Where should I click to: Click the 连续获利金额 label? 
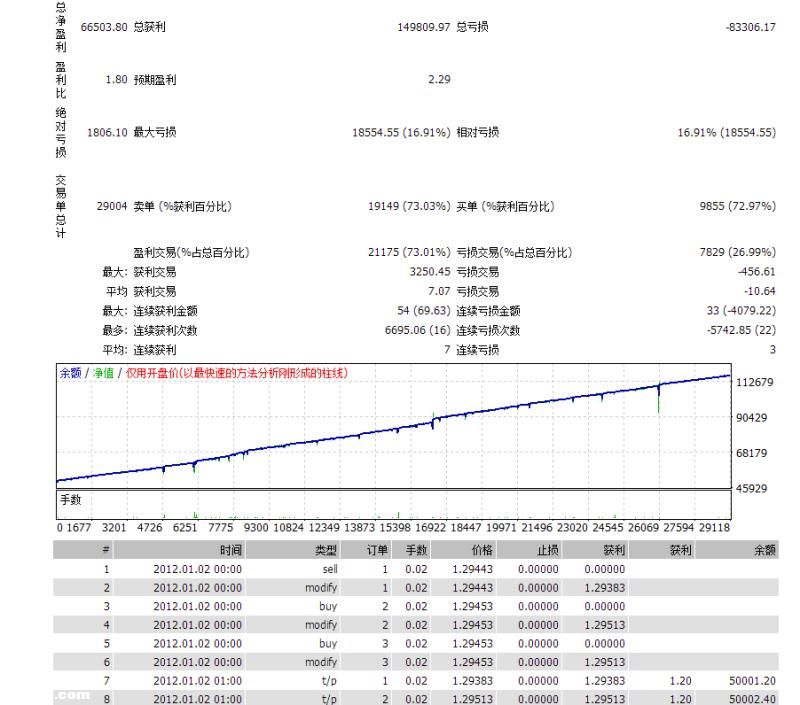tap(166, 311)
